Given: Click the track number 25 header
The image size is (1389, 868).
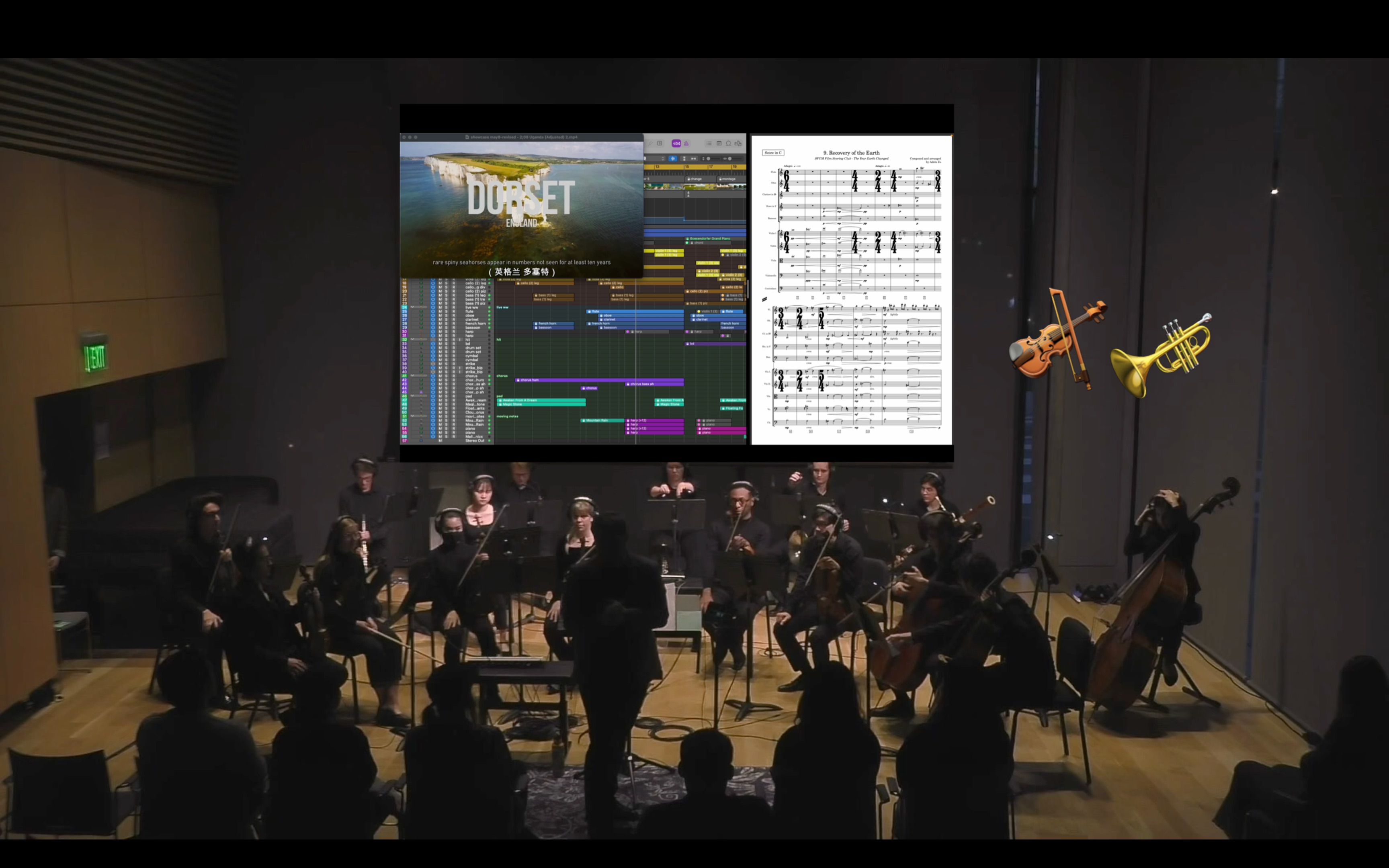Looking at the screenshot, I should click(405, 312).
